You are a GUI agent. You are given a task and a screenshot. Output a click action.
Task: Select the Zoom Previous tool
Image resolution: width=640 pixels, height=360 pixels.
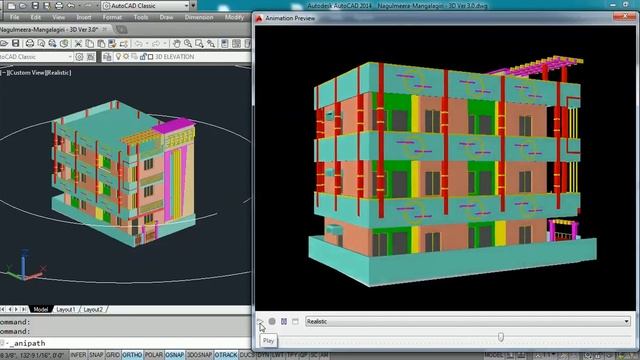coord(211,43)
